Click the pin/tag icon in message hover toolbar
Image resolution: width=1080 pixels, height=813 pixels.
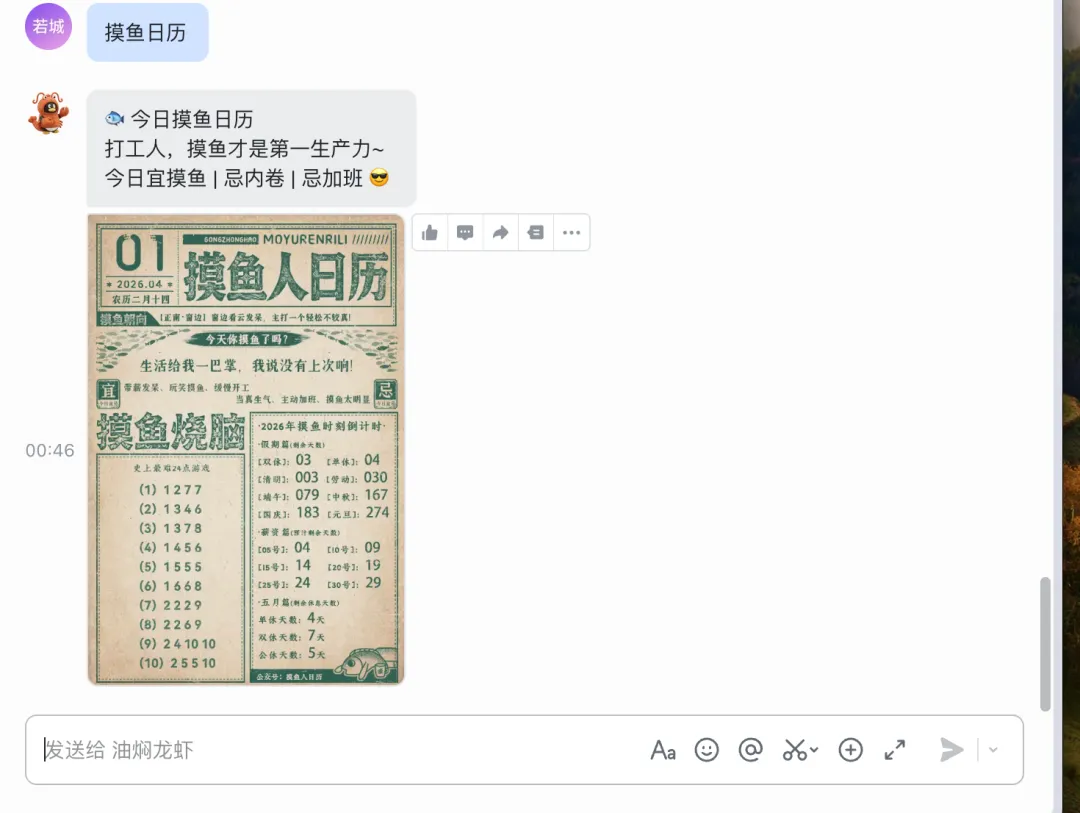point(536,233)
